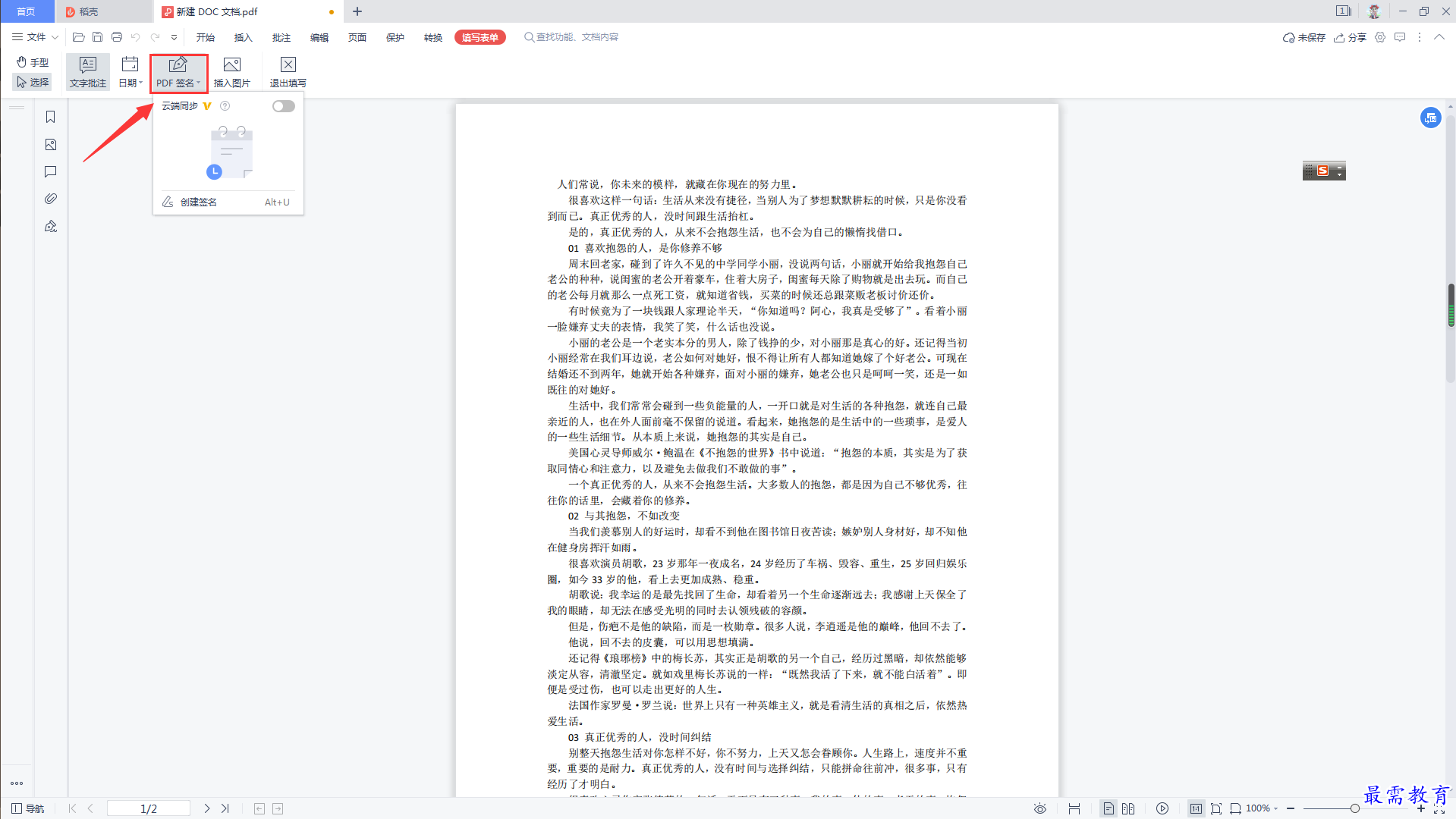
Task: Open the signature panel in the sidebar
Action: click(x=51, y=226)
